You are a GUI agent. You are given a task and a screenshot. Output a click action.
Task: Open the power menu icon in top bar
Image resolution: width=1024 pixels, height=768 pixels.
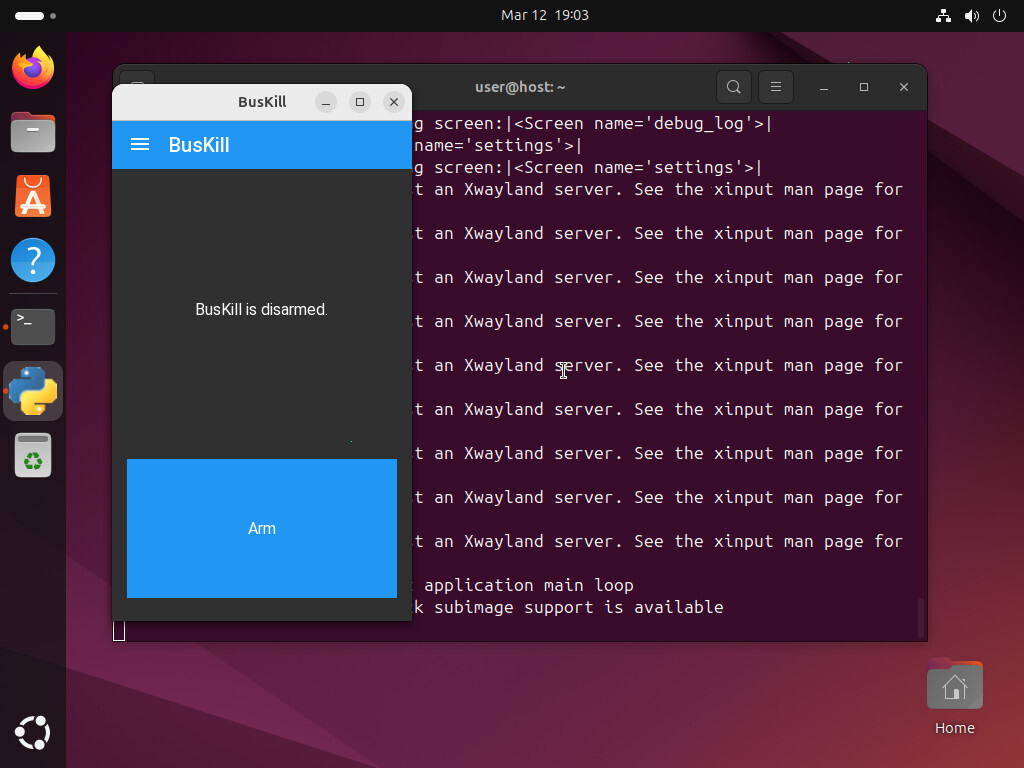(x=998, y=16)
